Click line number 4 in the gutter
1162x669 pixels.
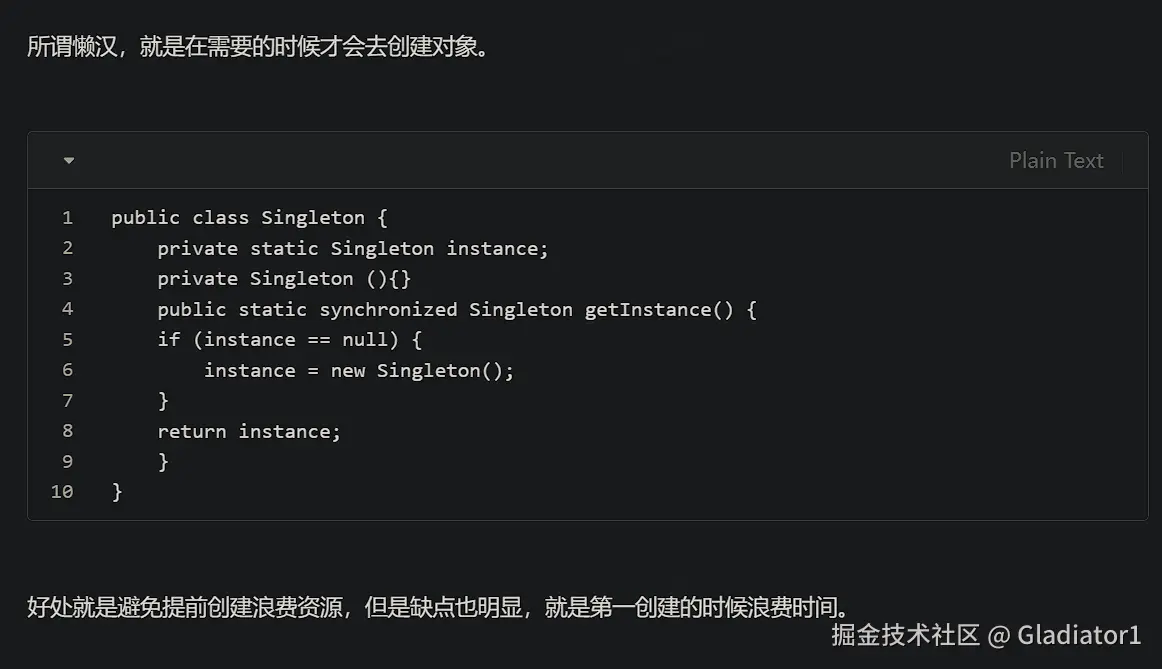pos(67,309)
